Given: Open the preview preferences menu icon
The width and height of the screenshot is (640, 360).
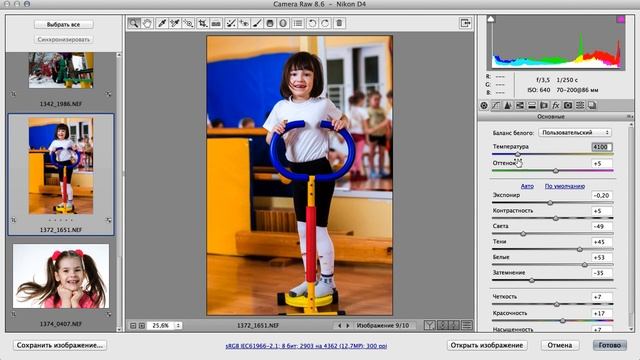Looking at the screenshot, I should pos(467,325).
